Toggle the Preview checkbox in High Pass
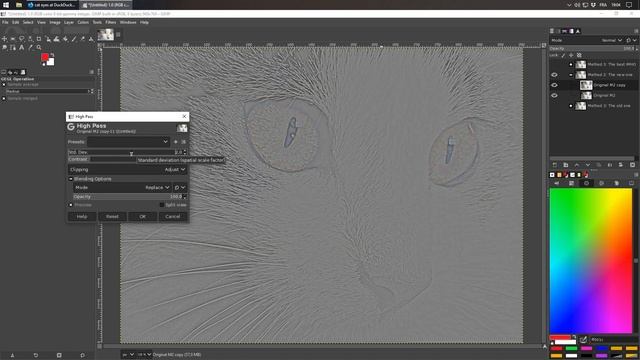 tap(71, 205)
